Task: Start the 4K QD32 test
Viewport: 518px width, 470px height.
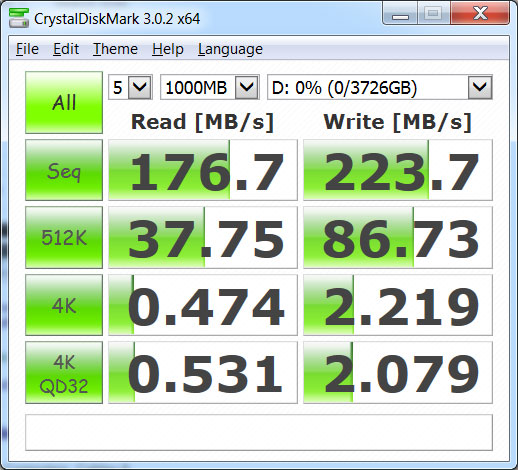Action: [64, 373]
